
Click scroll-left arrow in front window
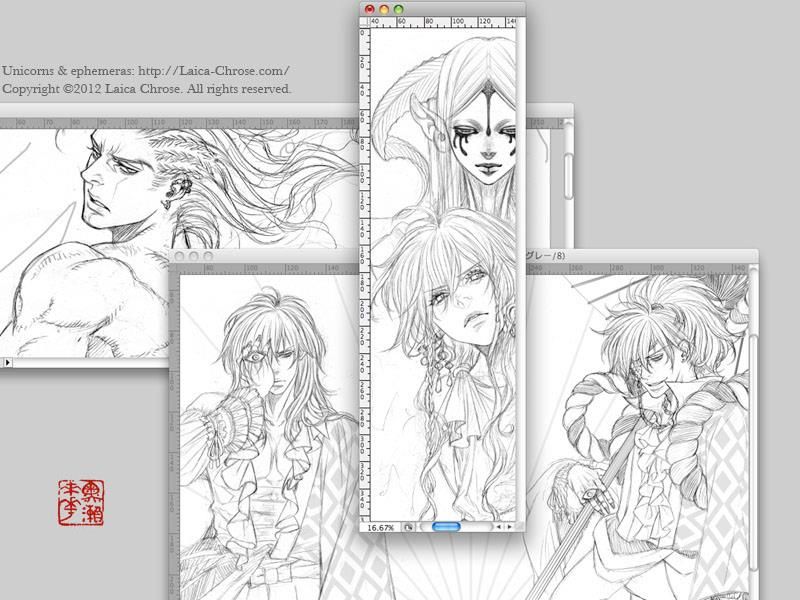tap(498, 527)
